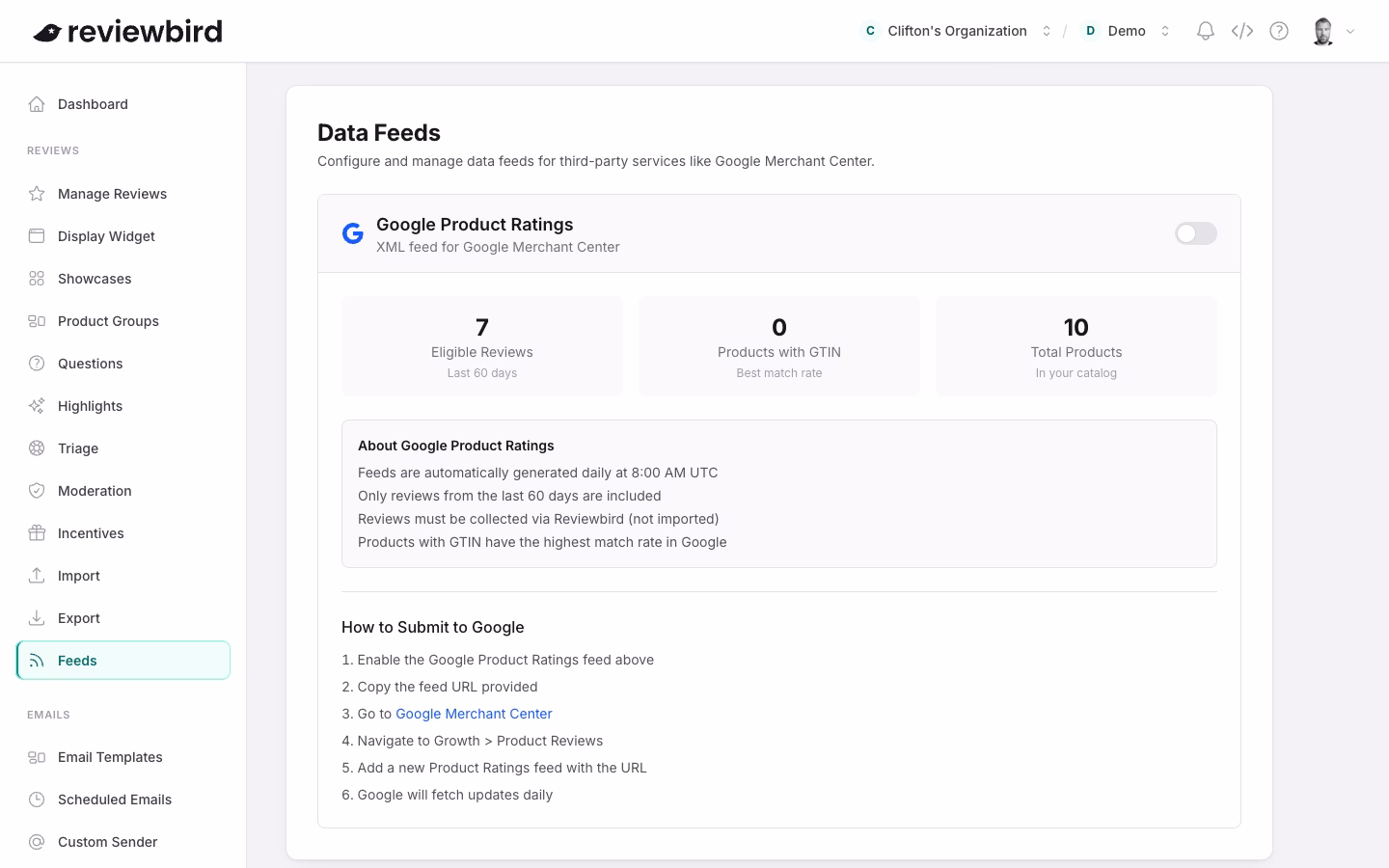Viewport: 1389px width, 868px height.
Task: Click 'Navigate to Growth > Product Reviews' step
Action: (473, 741)
